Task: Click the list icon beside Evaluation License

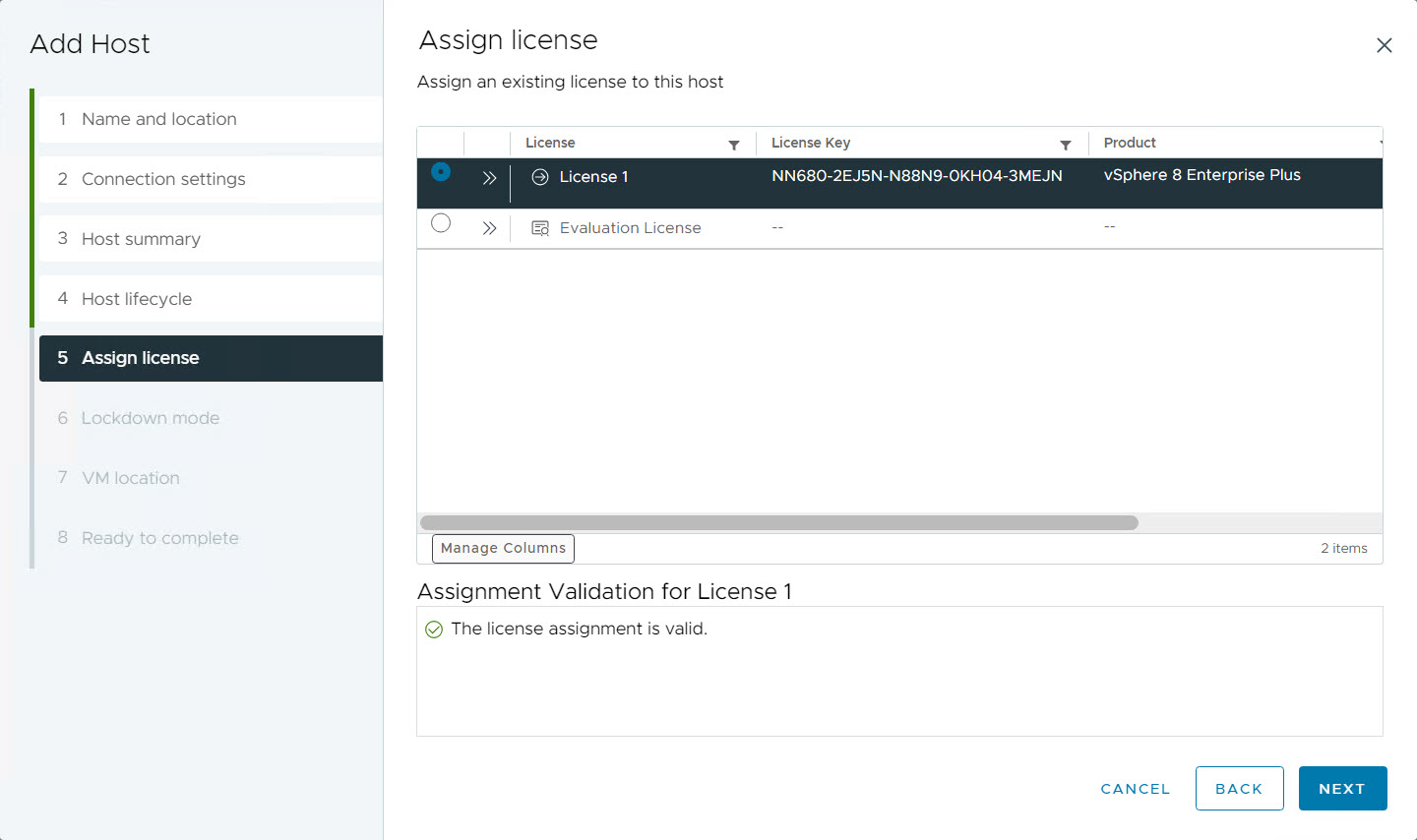Action: pyautogui.click(x=539, y=227)
